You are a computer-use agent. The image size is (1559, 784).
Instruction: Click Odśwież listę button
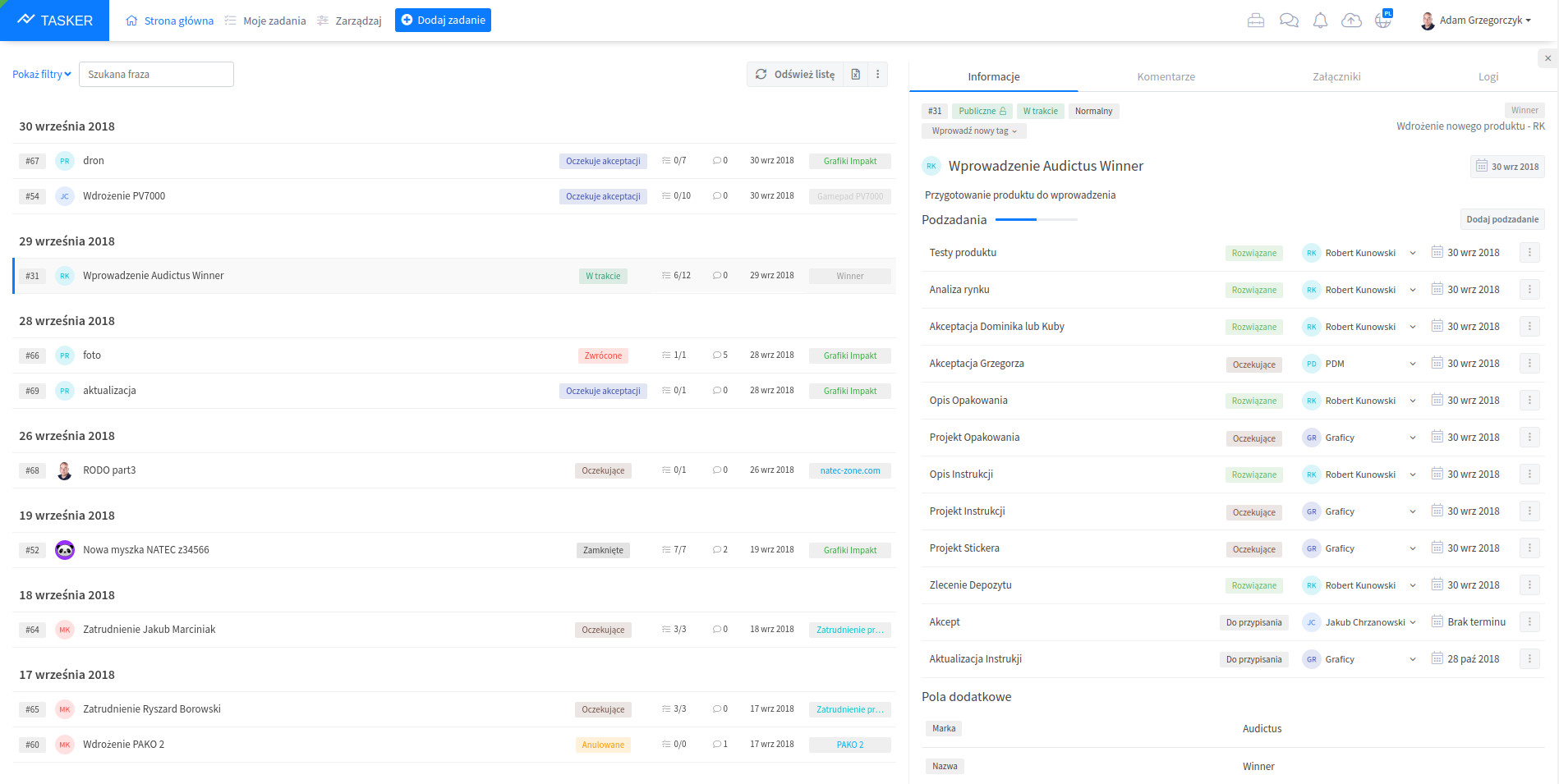[x=795, y=75]
